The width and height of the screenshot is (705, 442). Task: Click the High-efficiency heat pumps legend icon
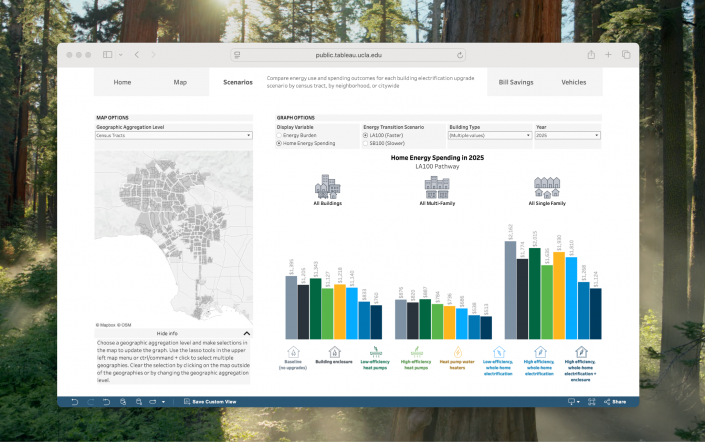click(x=416, y=352)
